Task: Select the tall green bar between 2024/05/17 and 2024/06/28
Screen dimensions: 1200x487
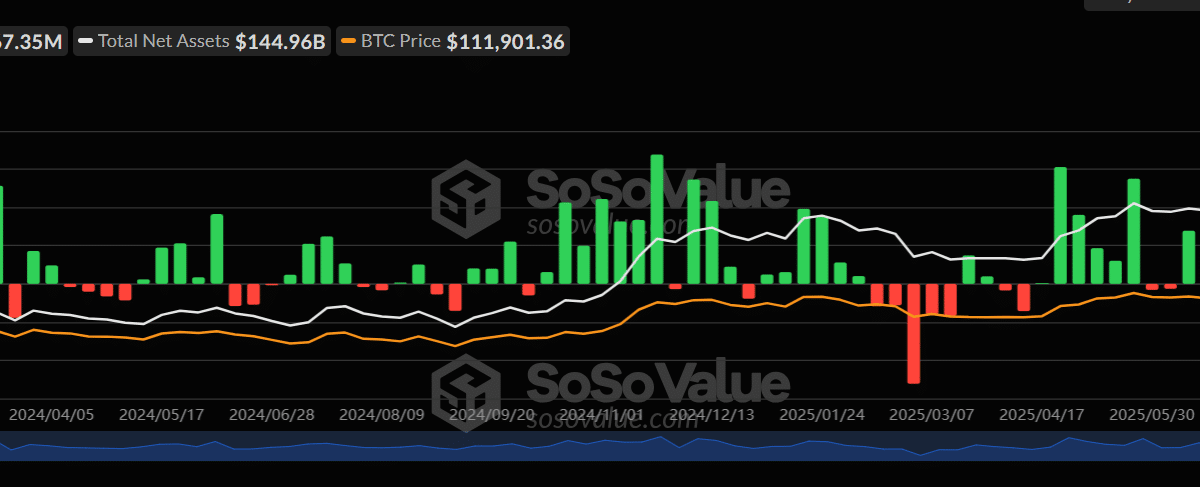Action: click(x=216, y=249)
